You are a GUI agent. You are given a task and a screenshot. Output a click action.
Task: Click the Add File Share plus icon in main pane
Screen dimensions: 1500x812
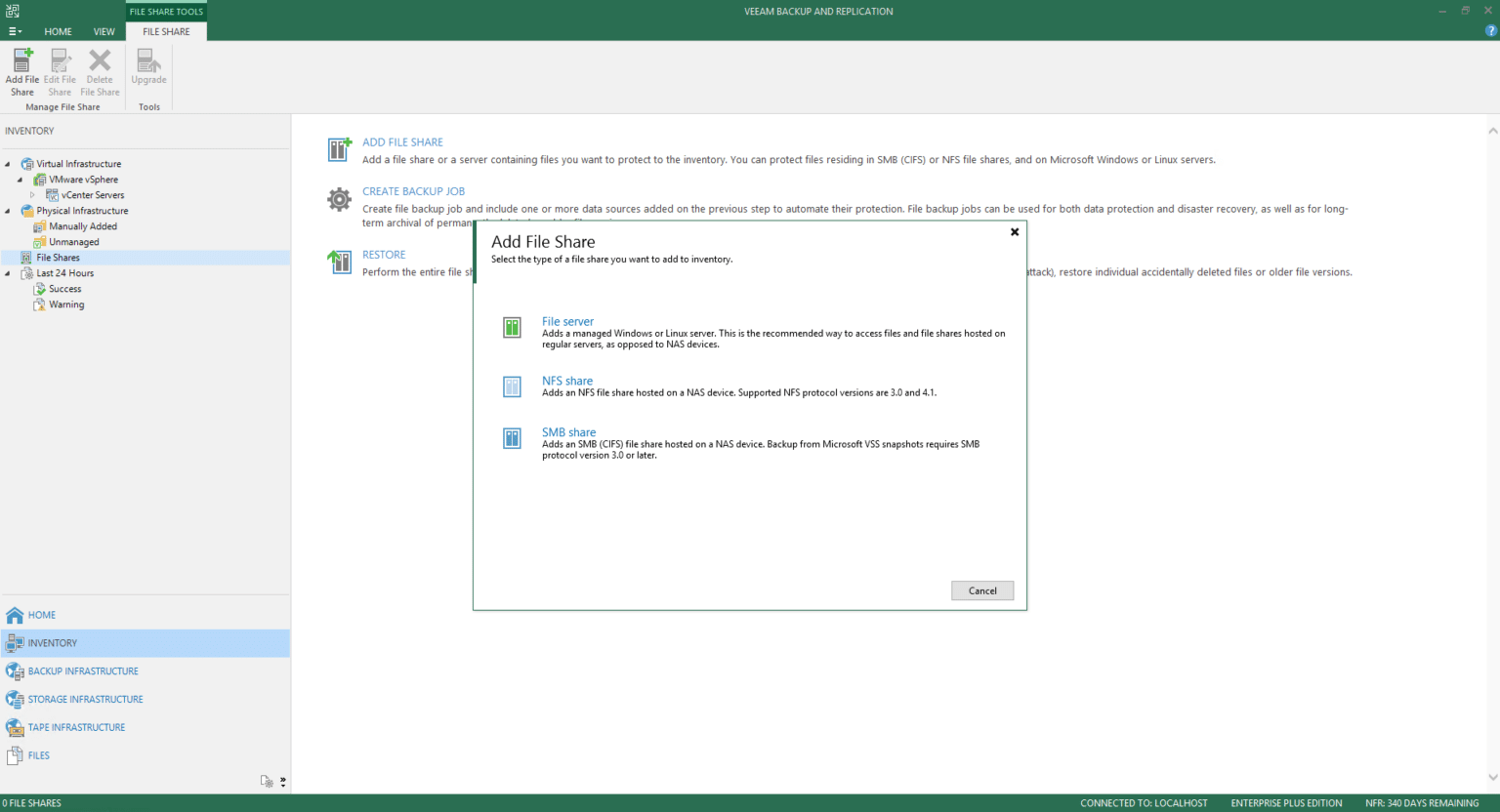click(x=339, y=149)
